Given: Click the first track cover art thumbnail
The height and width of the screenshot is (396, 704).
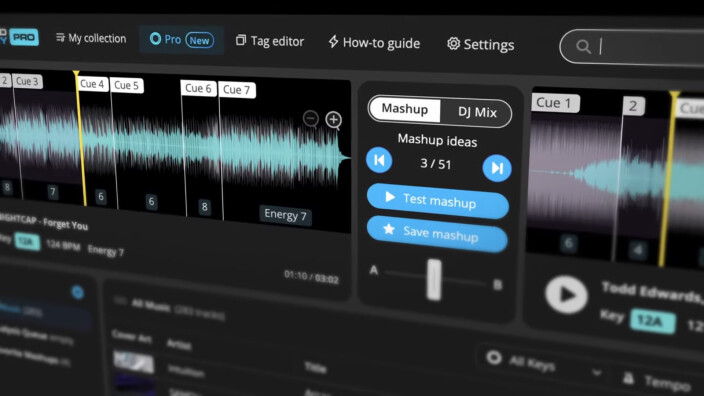Looking at the screenshot, I should point(133,362).
